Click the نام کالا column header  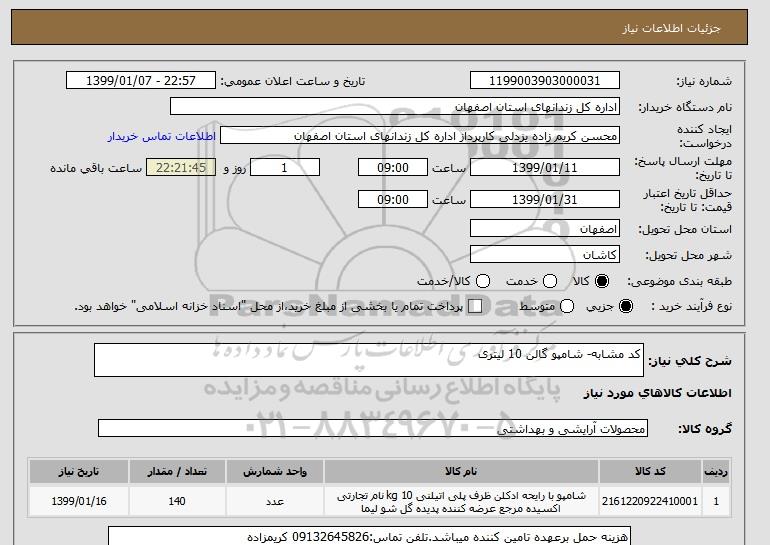pyautogui.click(x=461, y=471)
